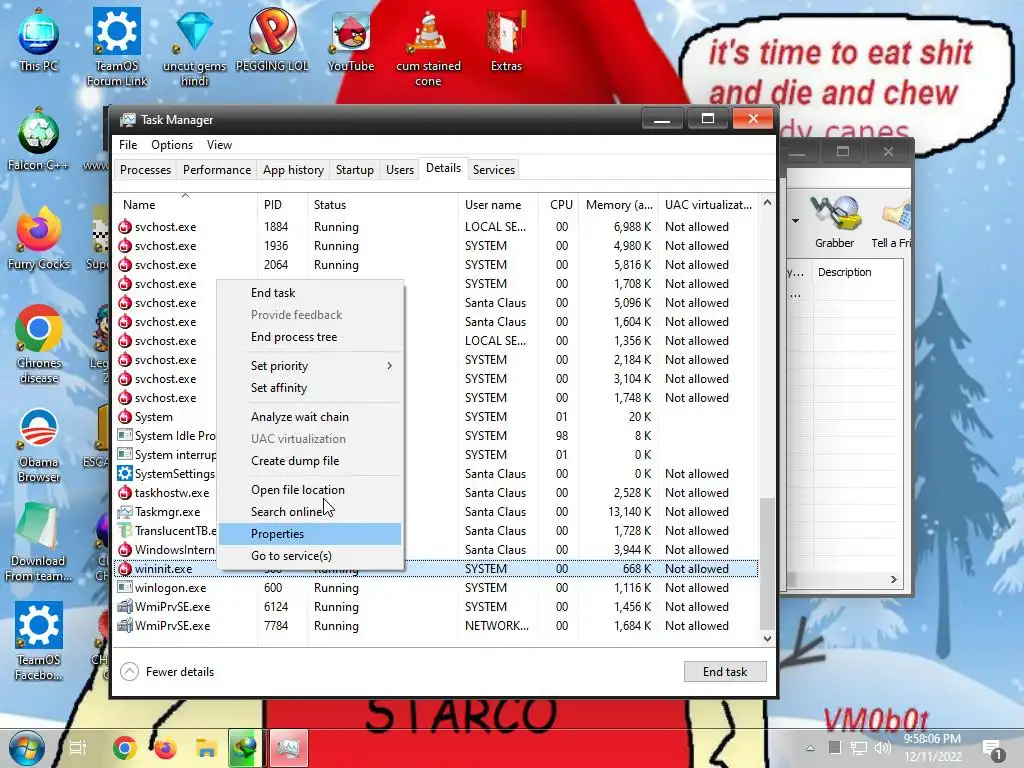Select the winlogon.exe process row
This screenshot has width=1024, height=768.
(x=436, y=588)
